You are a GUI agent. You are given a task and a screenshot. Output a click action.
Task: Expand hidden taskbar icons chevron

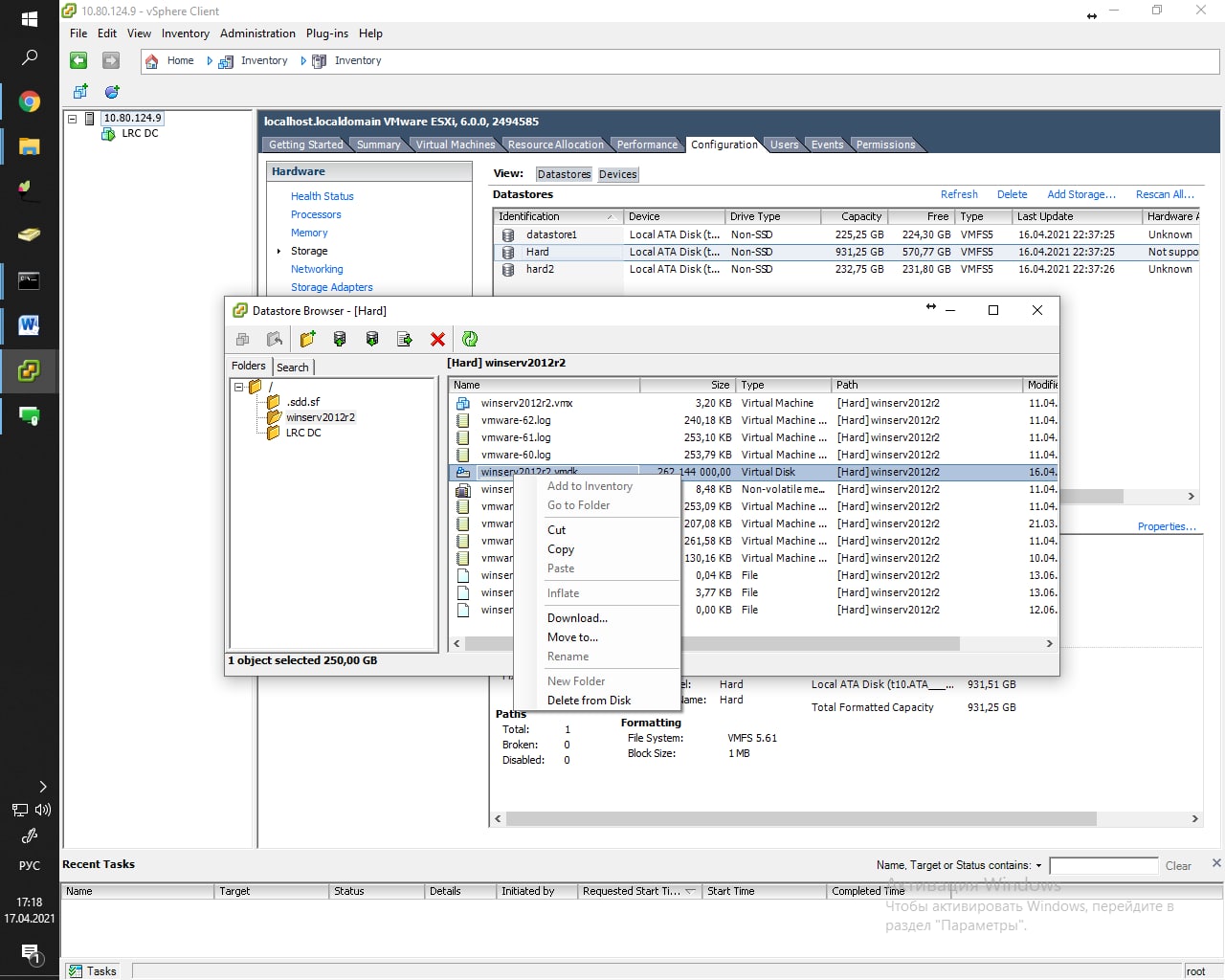[x=42, y=787]
